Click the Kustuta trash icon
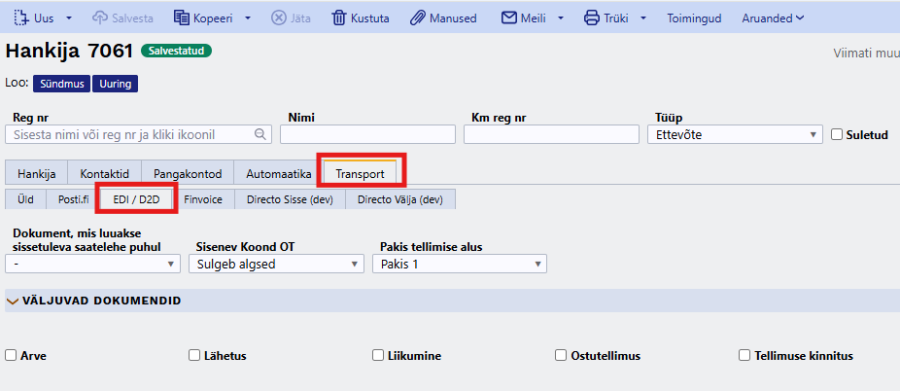The width and height of the screenshot is (900, 391). point(339,18)
